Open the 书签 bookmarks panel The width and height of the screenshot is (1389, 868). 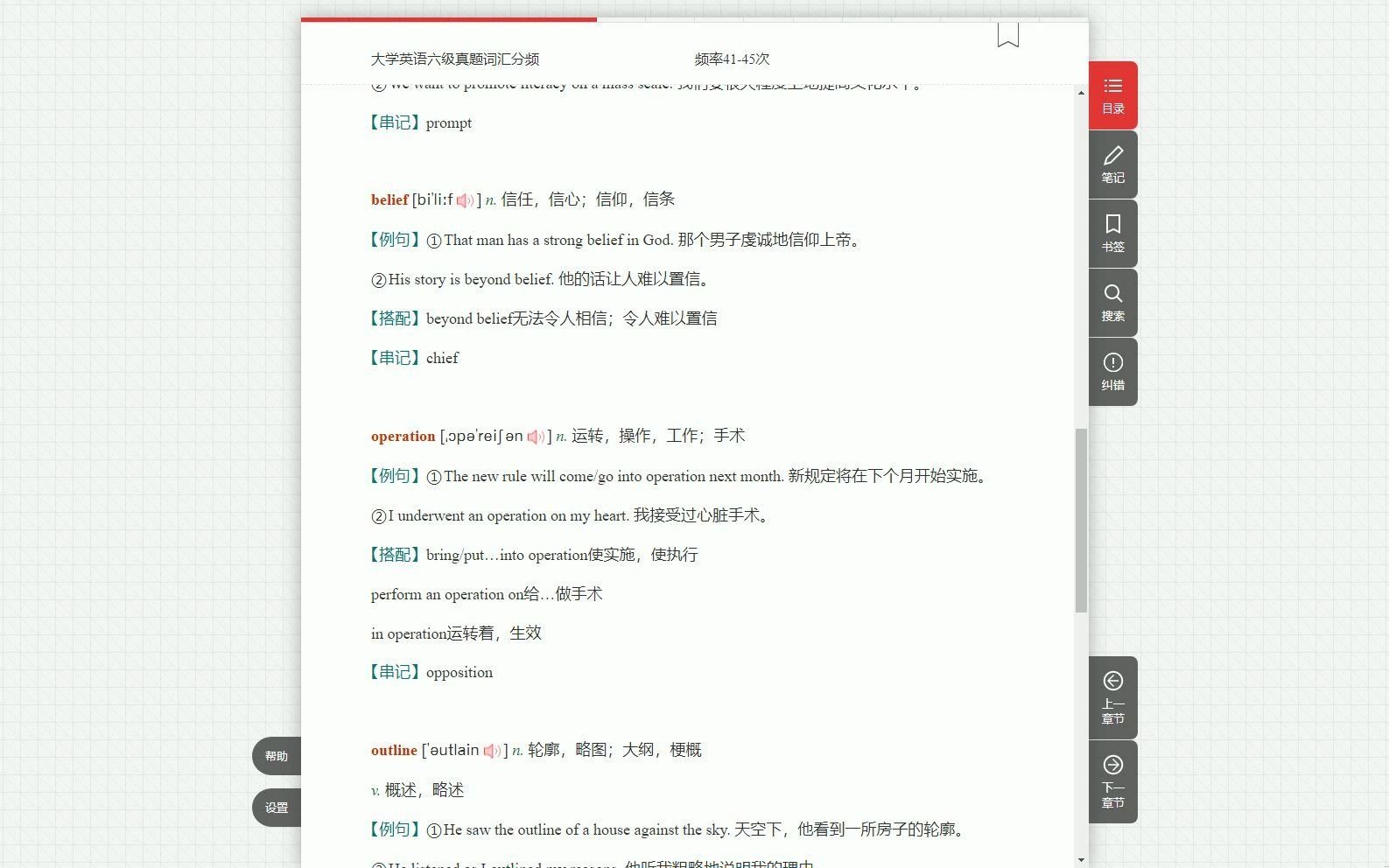1112,234
